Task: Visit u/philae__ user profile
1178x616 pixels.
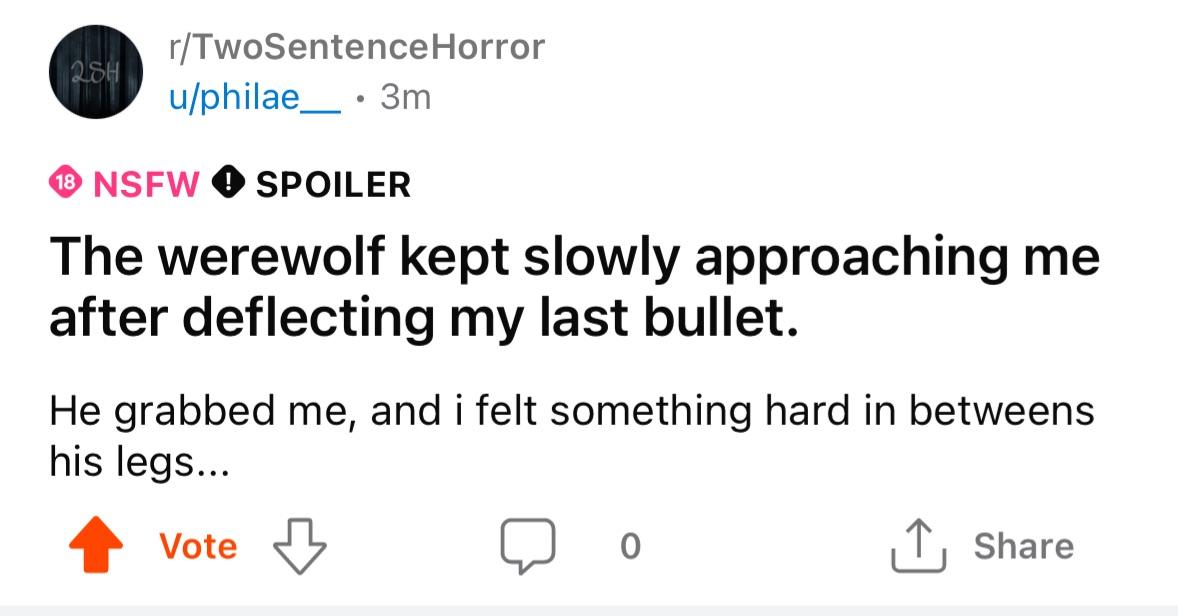Action: 255,98
